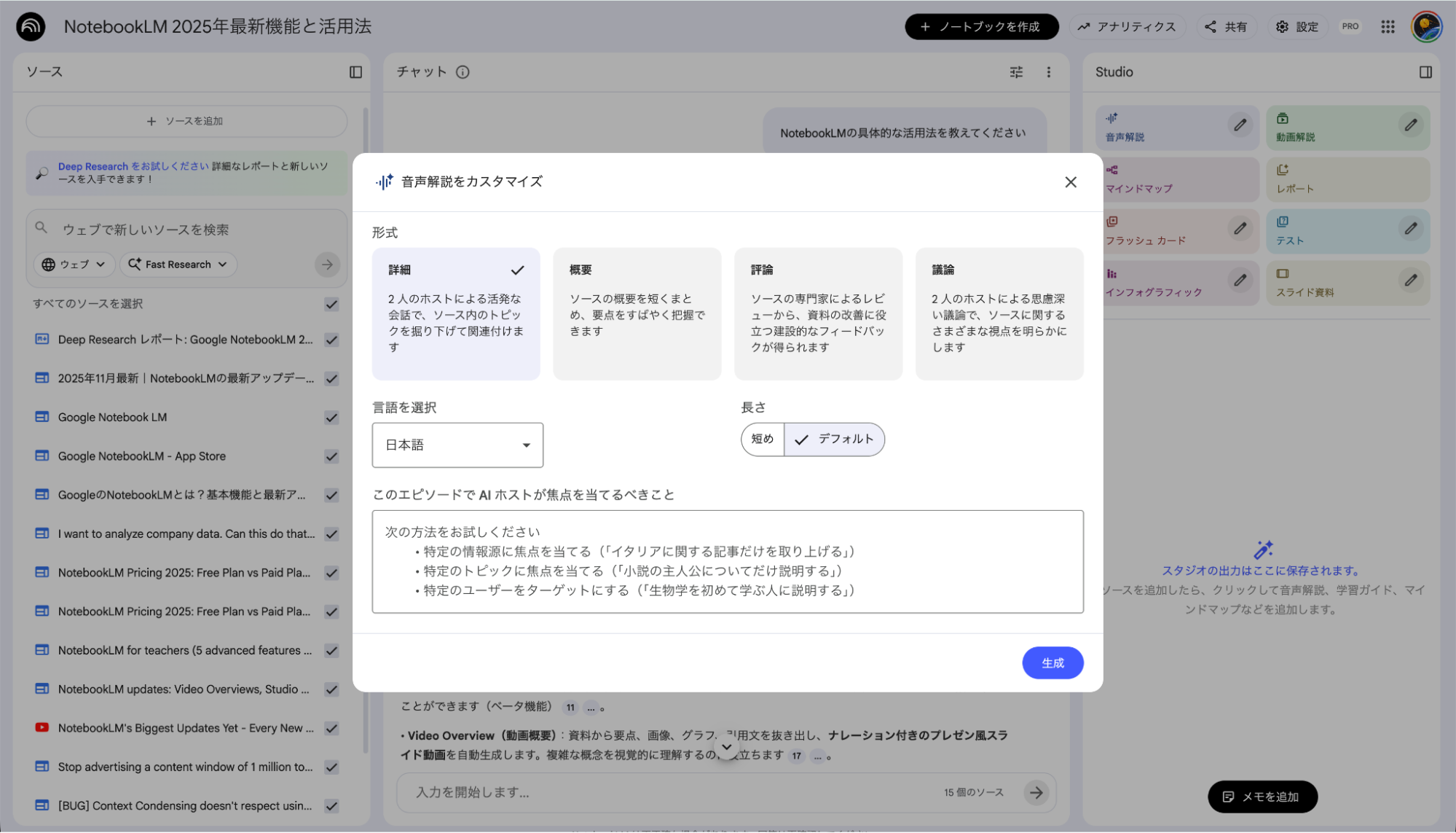Open インフォグラフィック in the Studio panel

tap(1161, 283)
